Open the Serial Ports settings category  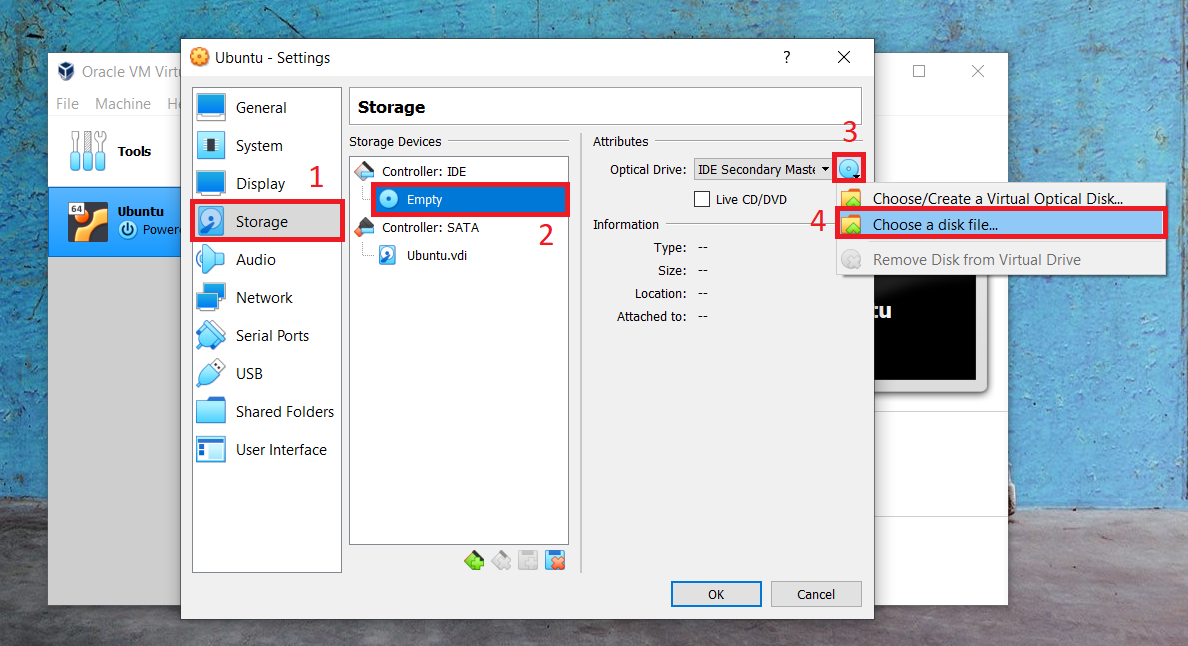[x=267, y=335]
